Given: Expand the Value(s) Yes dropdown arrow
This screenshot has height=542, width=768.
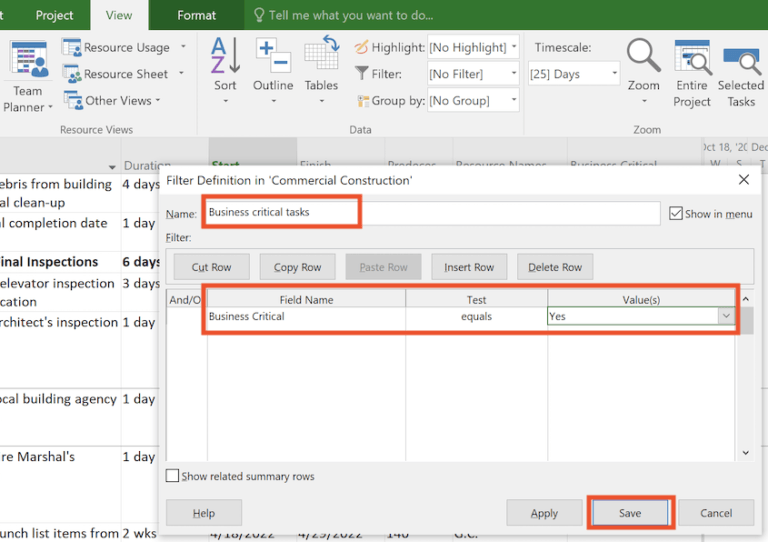Looking at the screenshot, I should 726,316.
